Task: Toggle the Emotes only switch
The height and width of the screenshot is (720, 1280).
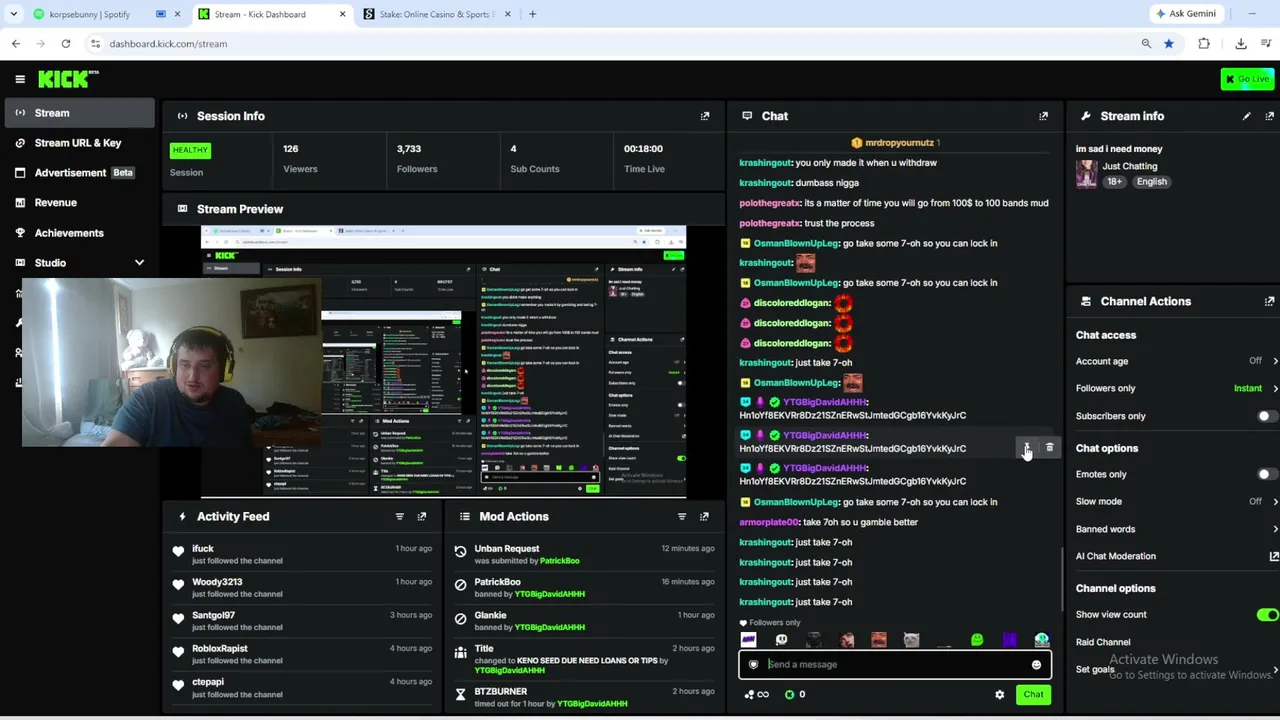Action: click(x=1266, y=474)
